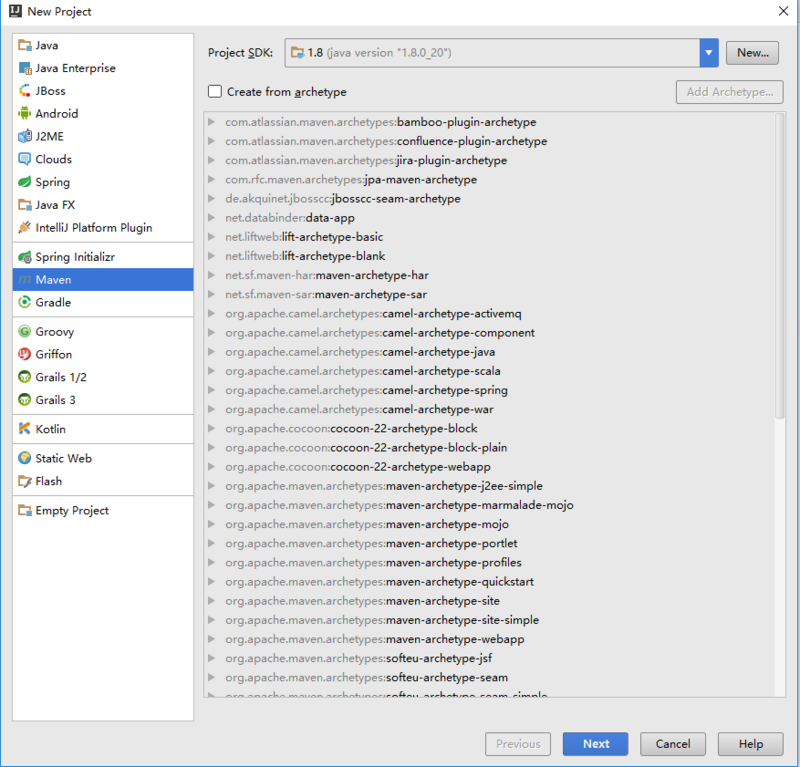Click the Next button
800x767 pixels.
595,744
